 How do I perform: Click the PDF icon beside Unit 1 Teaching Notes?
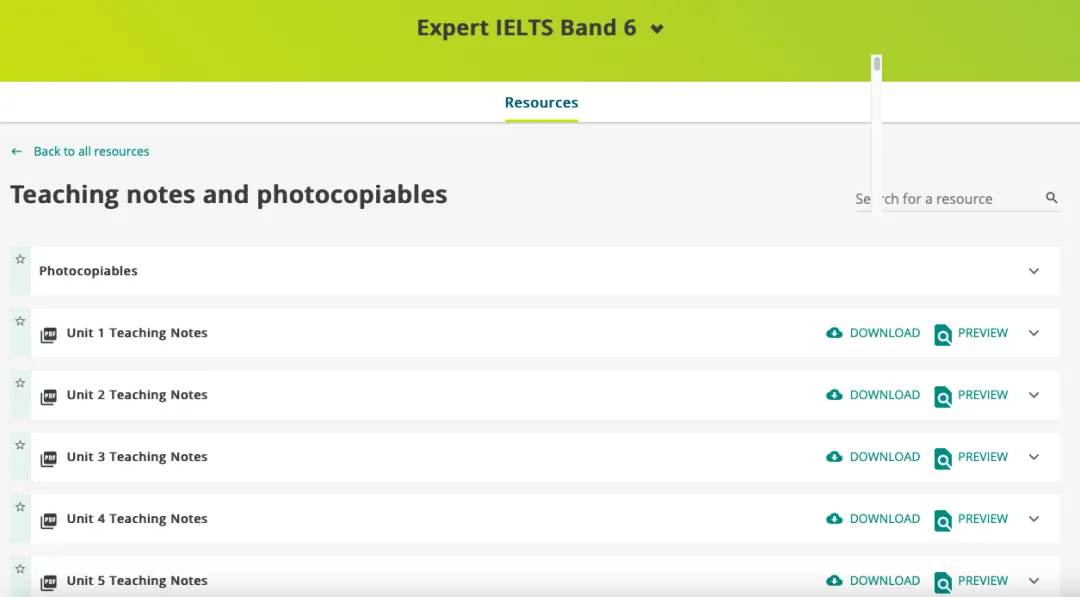[x=48, y=334]
